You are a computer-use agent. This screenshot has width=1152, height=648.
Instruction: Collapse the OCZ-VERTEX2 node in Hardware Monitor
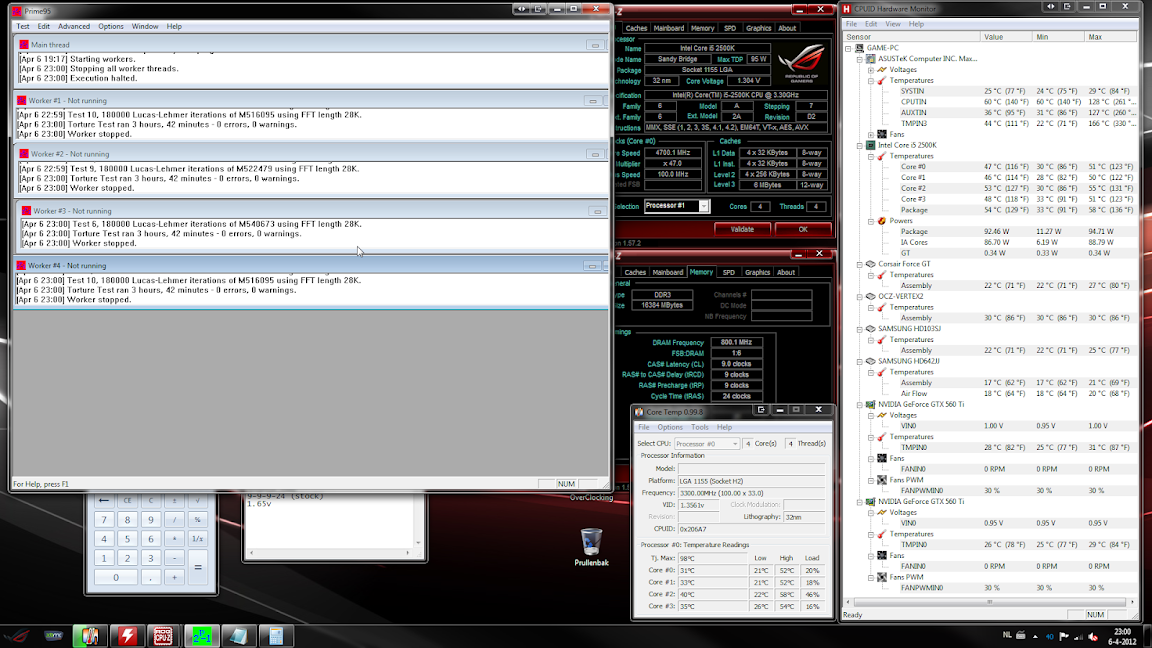tap(858, 295)
